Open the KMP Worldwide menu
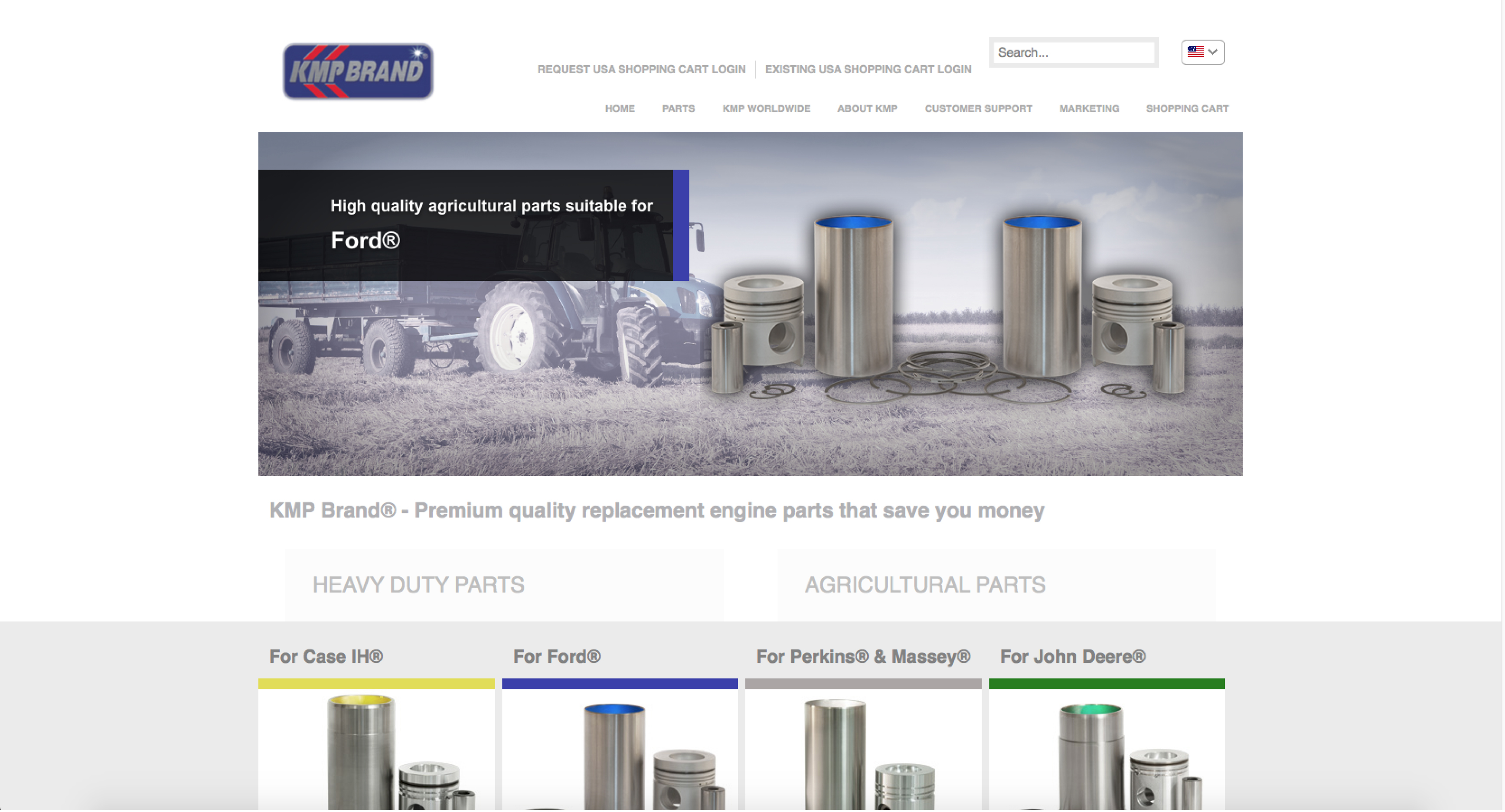This screenshot has width=1505, height=812. pos(766,109)
